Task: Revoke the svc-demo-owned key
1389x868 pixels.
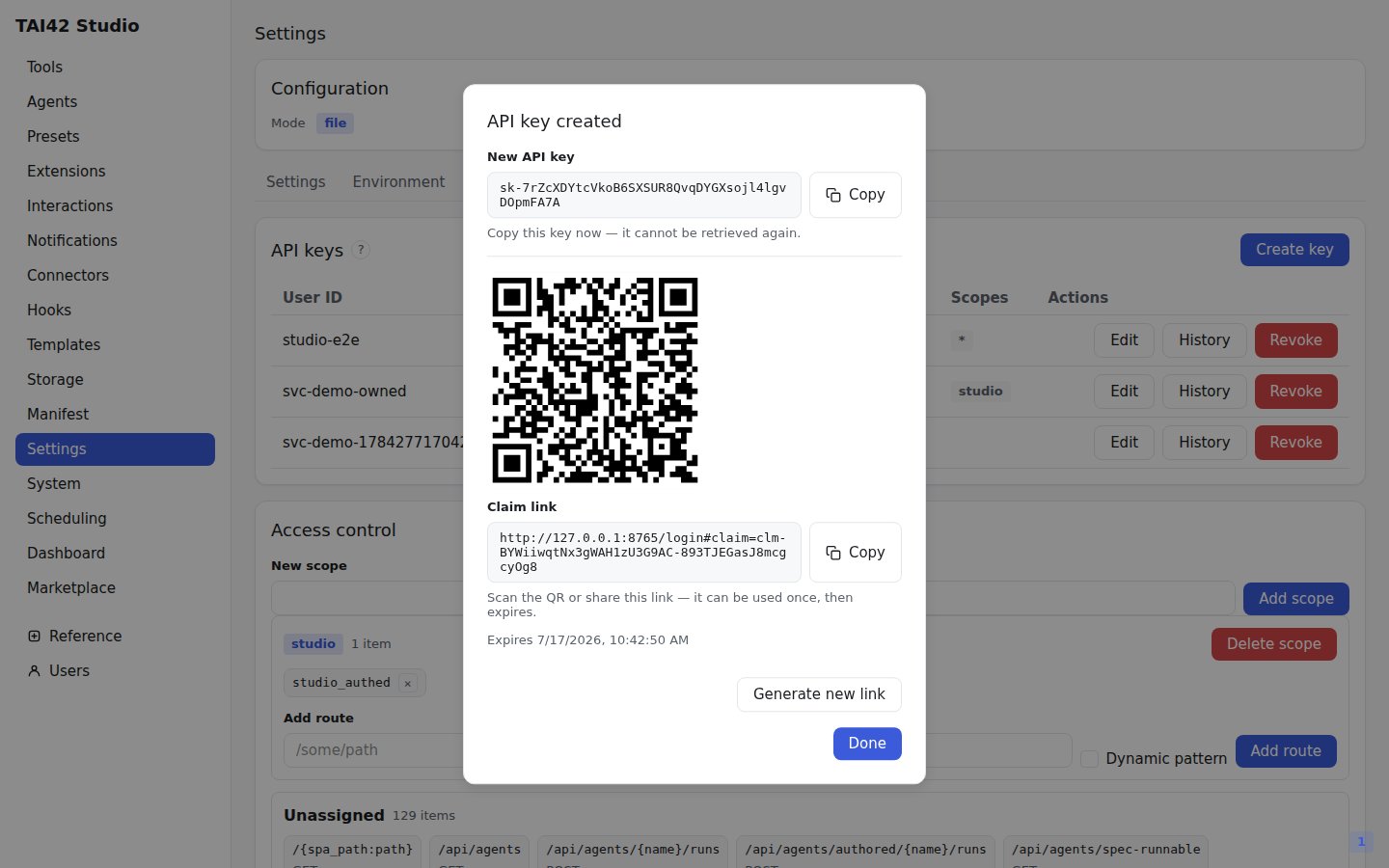Action: click(1295, 392)
